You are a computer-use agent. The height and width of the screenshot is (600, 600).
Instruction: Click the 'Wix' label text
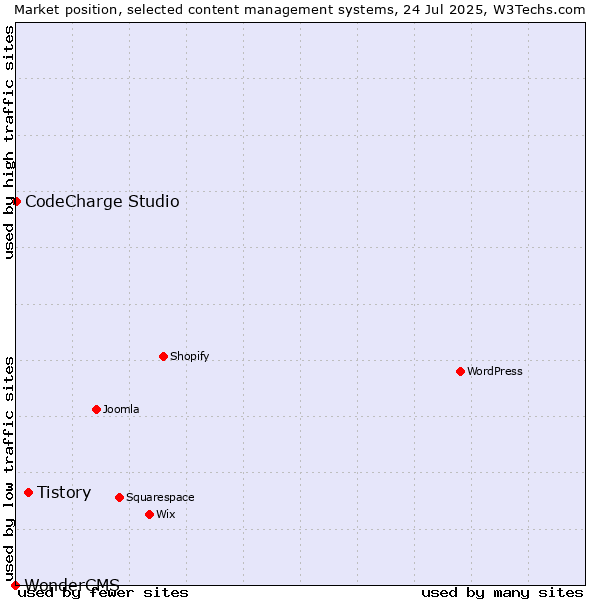click(166, 514)
